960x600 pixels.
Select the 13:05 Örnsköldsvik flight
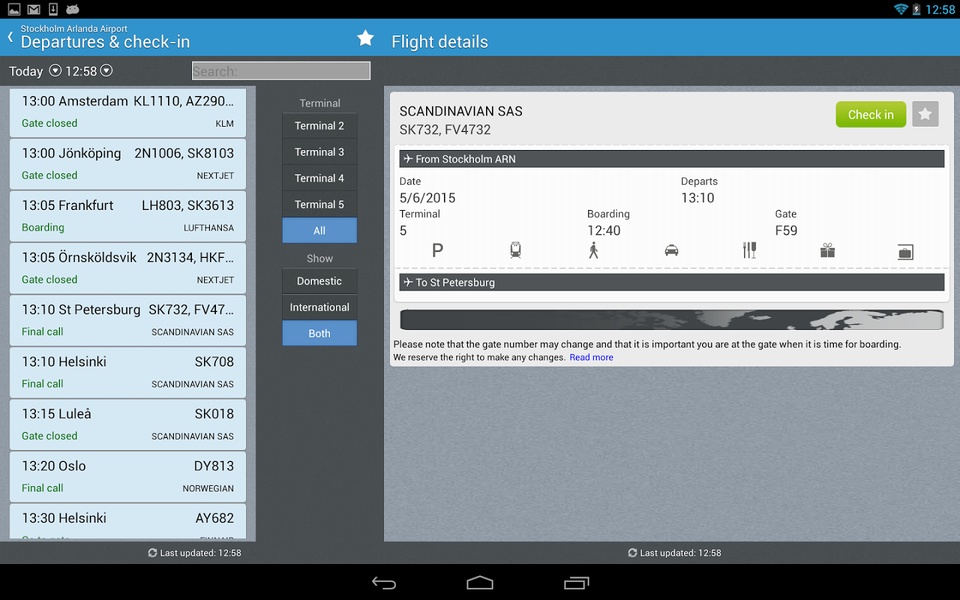(x=128, y=268)
